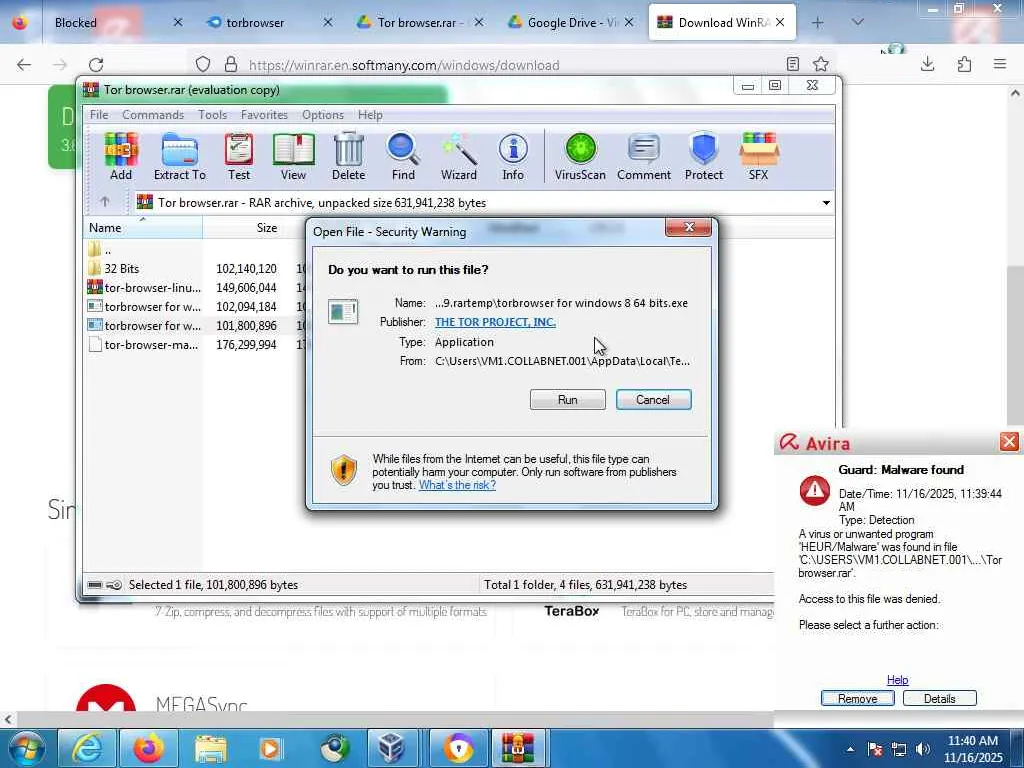Open the Help link in Avira alert

(897, 680)
